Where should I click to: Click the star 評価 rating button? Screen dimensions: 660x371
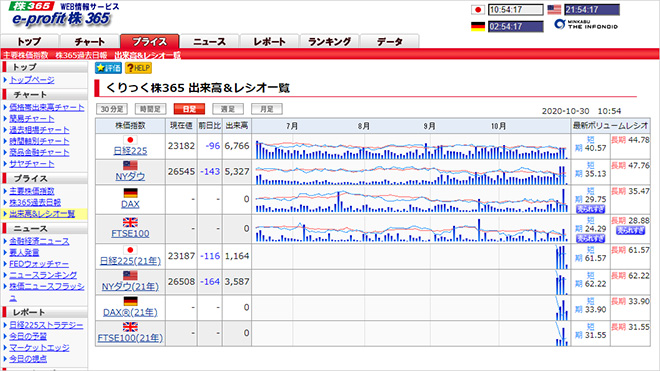(108, 68)
